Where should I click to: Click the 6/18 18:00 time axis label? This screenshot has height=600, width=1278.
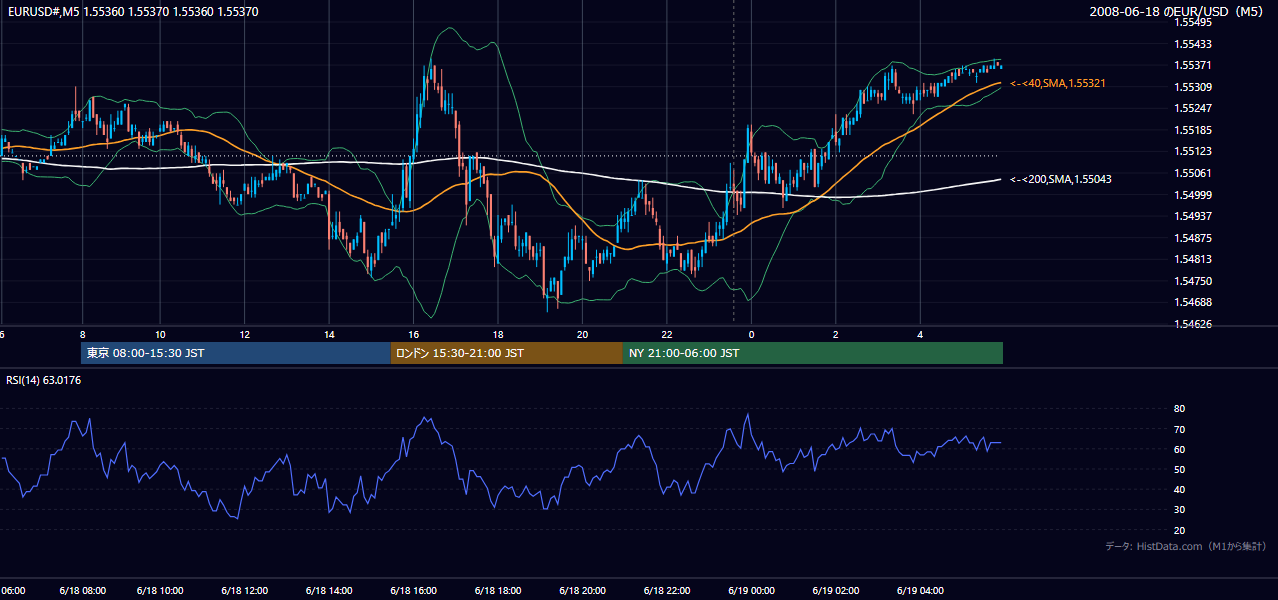coord(498,590)
